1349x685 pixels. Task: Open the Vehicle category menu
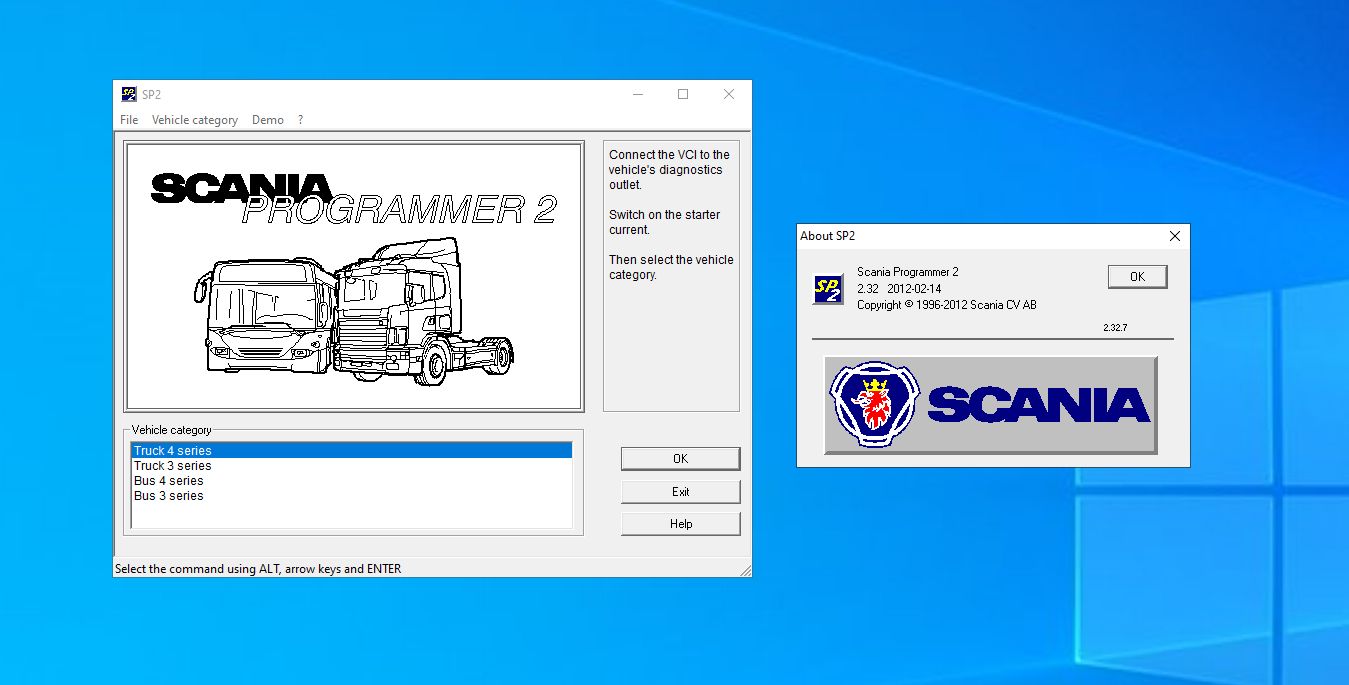tap(195, 120)
